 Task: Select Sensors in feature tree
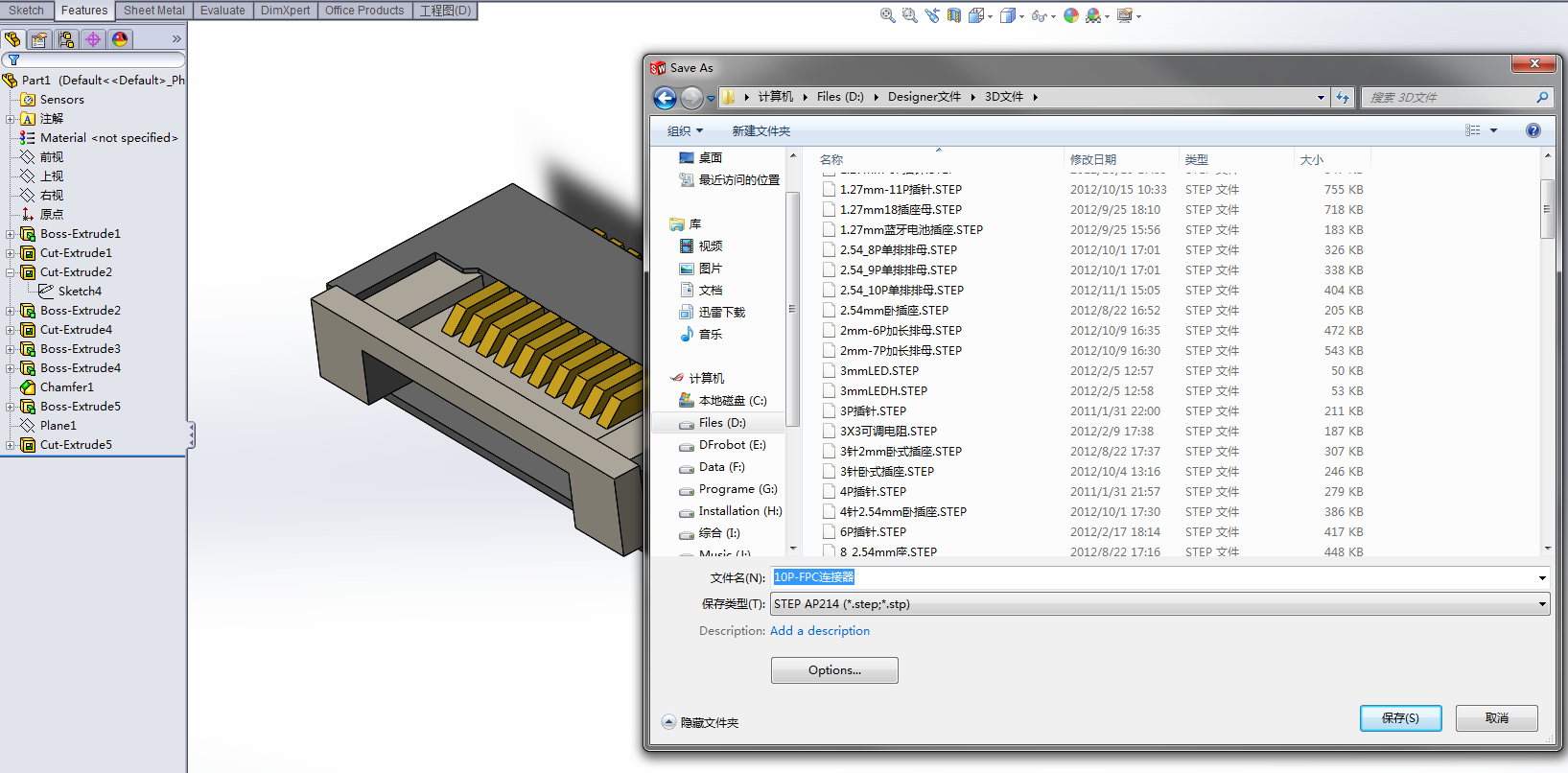(x=61, y=100)
